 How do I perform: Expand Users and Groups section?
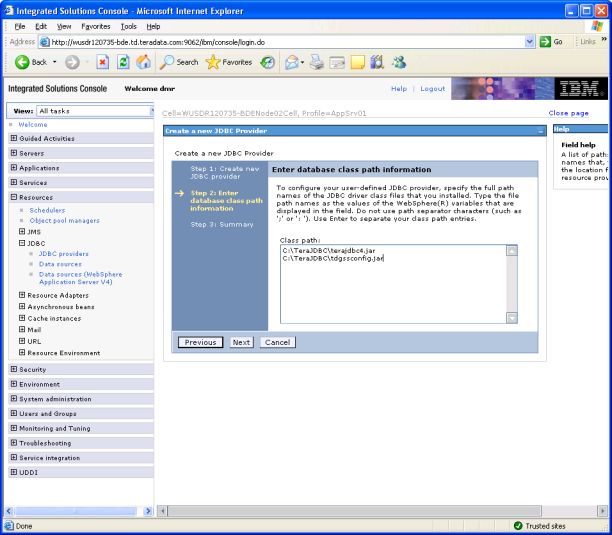[14, 413]
